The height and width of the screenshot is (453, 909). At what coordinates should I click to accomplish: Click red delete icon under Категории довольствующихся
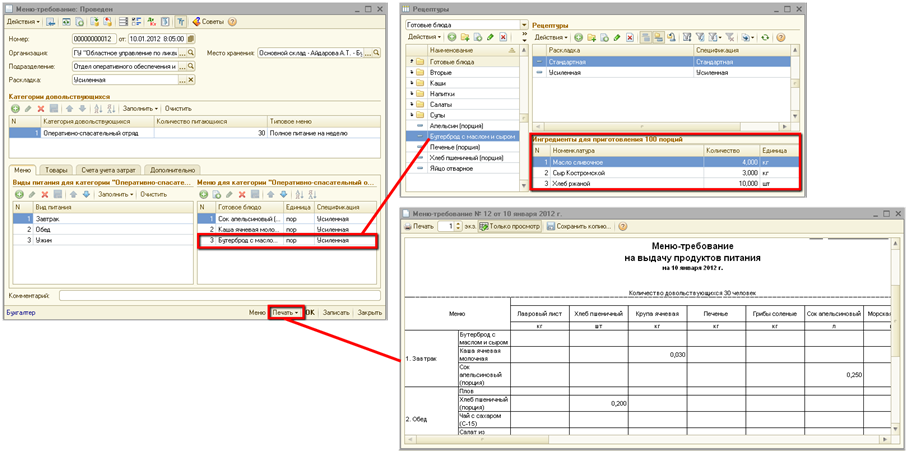click(41, 108)
